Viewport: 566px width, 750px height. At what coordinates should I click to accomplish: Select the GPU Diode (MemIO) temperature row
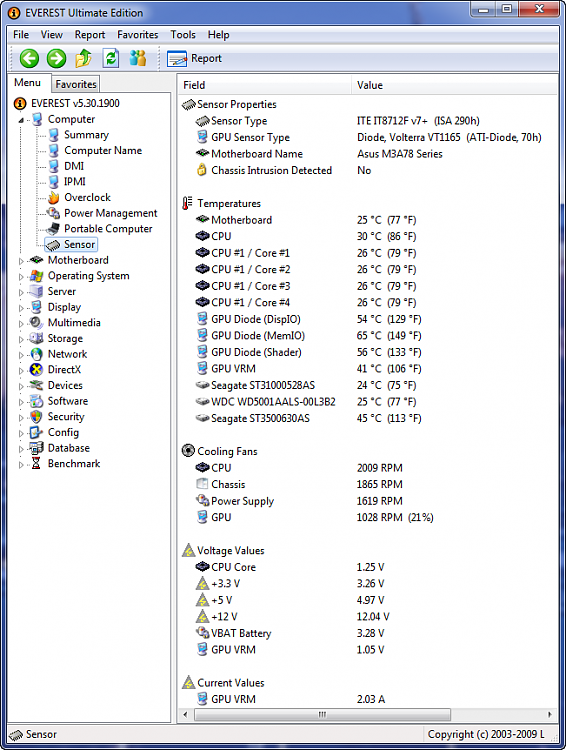coord(367,336)
